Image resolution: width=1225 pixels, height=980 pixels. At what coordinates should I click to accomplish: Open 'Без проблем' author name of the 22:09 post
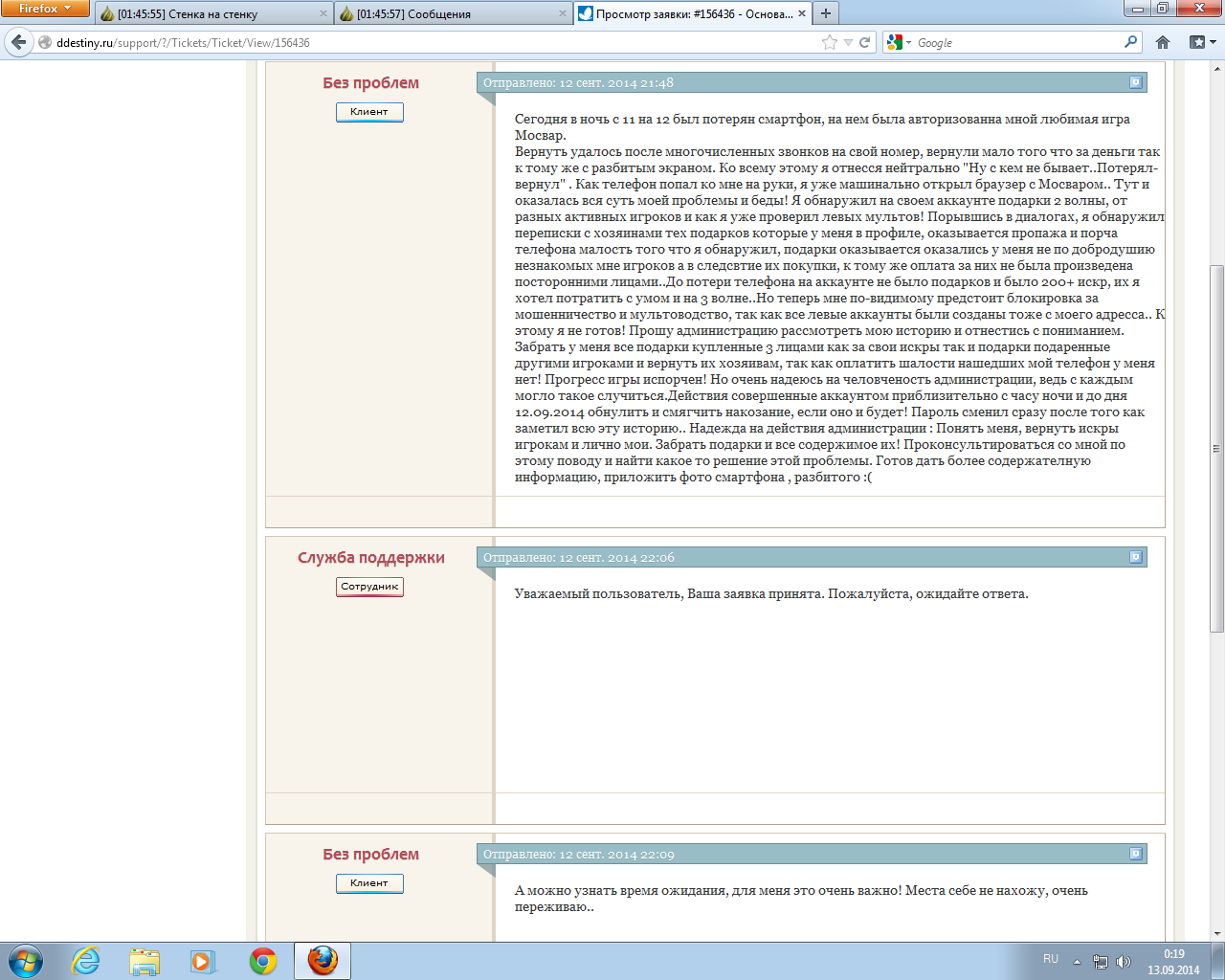[371, 855]
